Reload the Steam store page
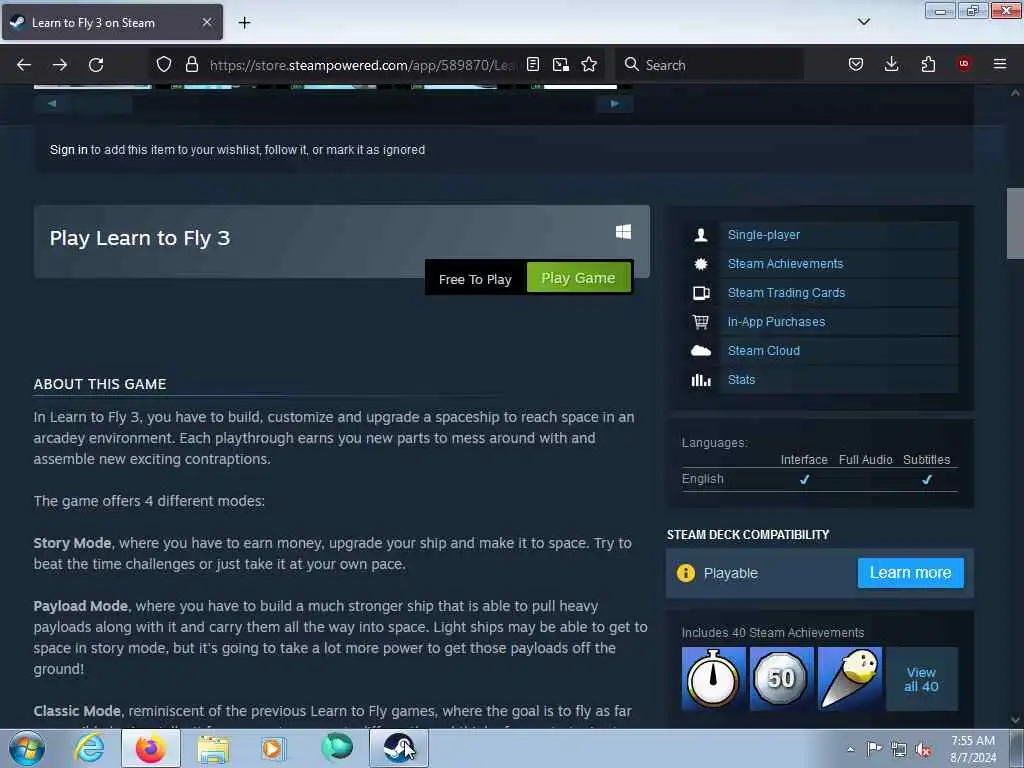Screen dimensions: 1024x768 [x=96, y=65]
